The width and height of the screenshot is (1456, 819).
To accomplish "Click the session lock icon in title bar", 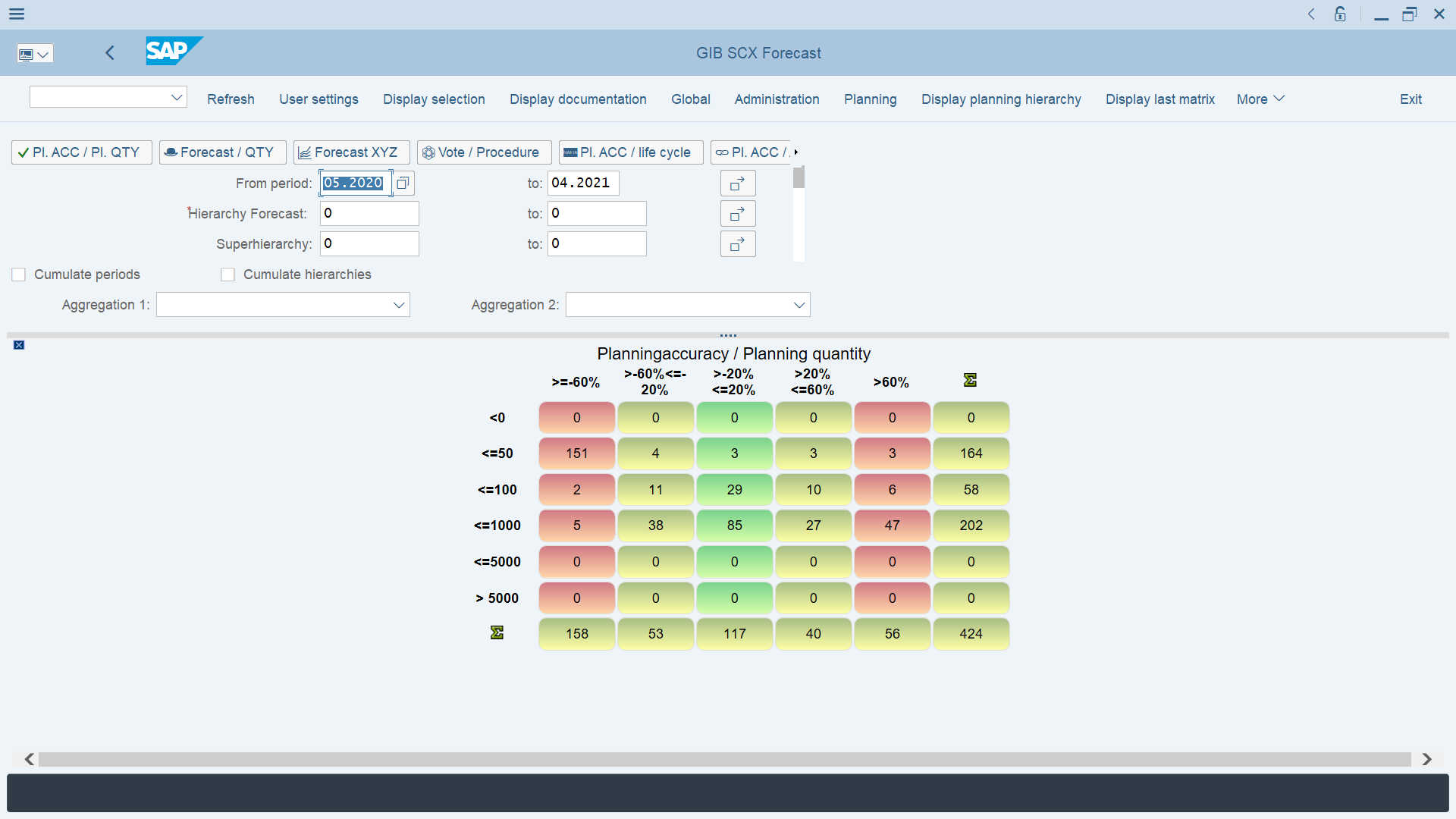I will coord(1340,14).
